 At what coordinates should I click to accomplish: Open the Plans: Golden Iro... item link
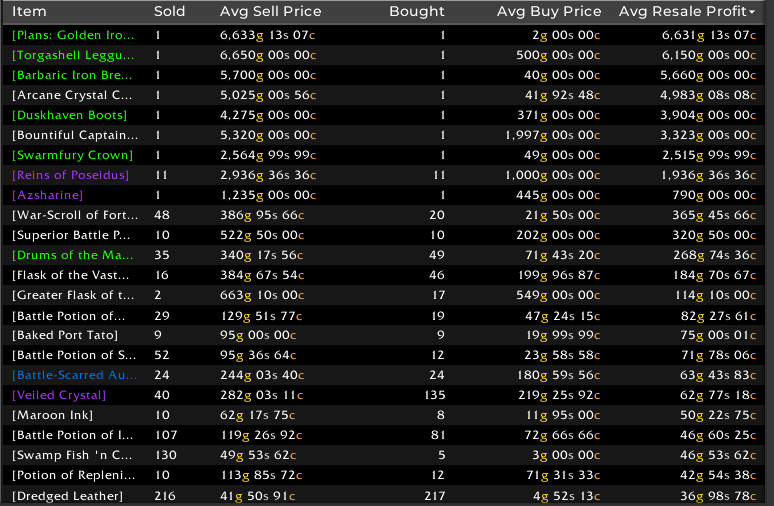coord(73,35)
